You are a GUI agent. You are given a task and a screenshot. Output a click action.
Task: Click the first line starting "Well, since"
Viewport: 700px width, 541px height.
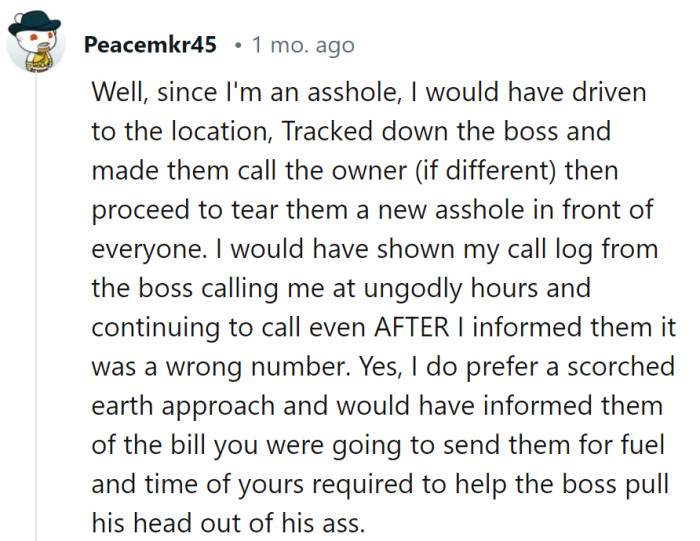tap(369, 92)
